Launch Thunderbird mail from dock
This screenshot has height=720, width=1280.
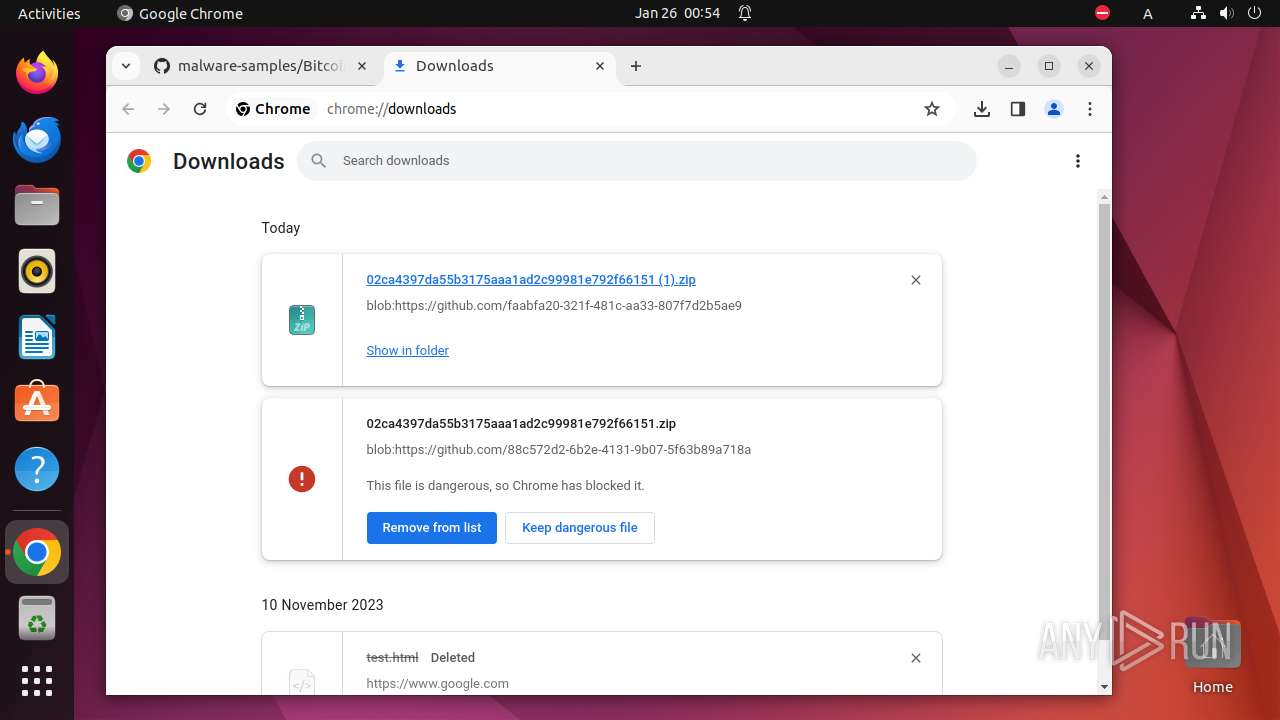[37, 139]
